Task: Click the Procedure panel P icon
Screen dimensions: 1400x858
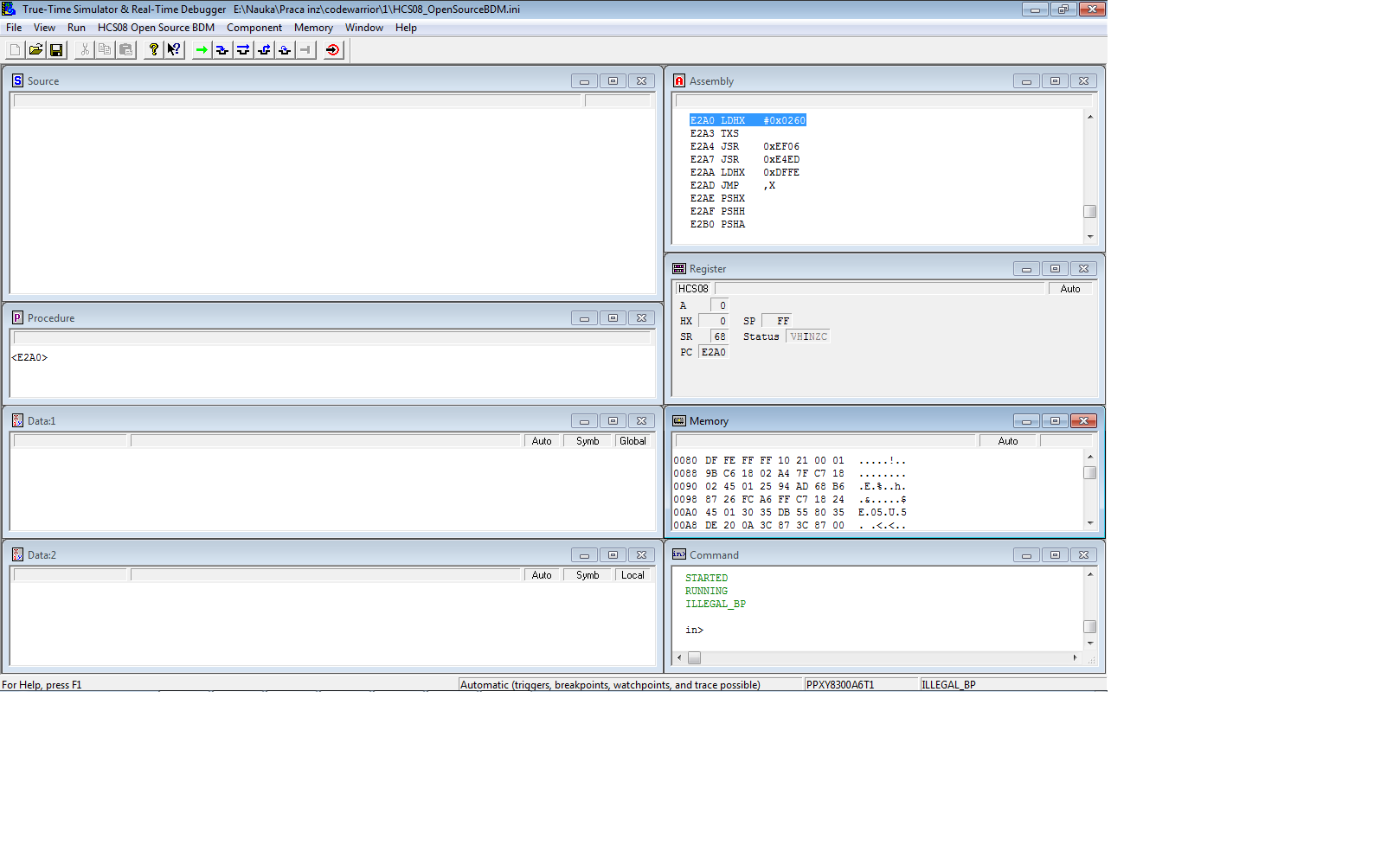Action: pyautogui.click(x=17, y=317)
